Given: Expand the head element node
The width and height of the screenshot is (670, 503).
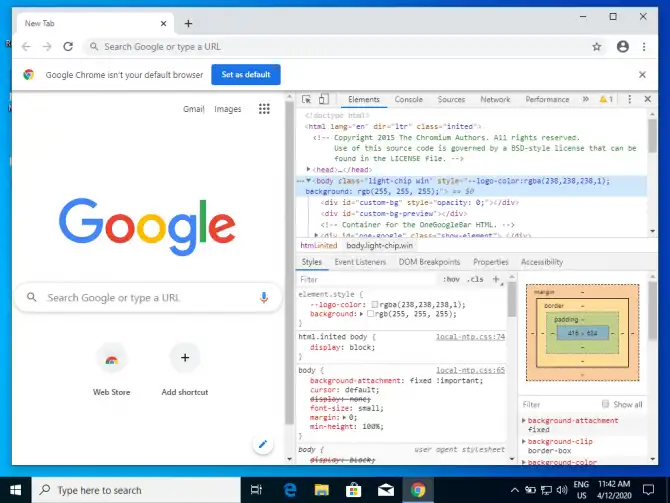Looking at the screenshot, I should tap(308, 169).
